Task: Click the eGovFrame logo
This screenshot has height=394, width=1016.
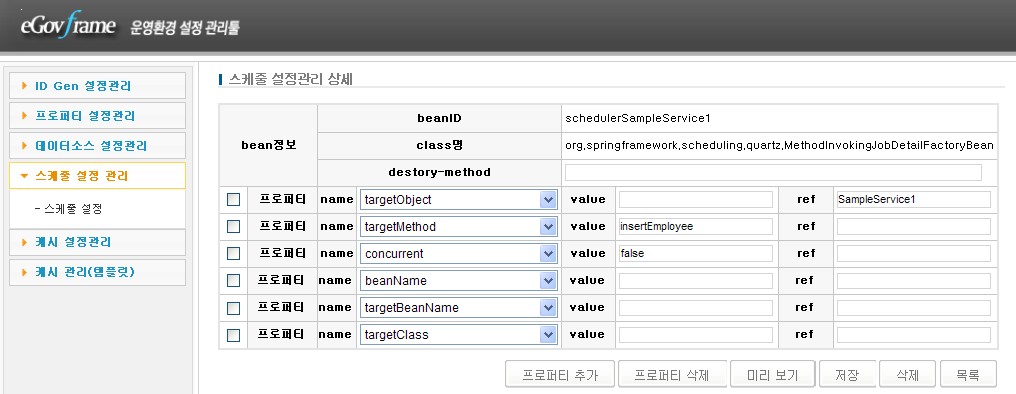Action: coord(67,27)
